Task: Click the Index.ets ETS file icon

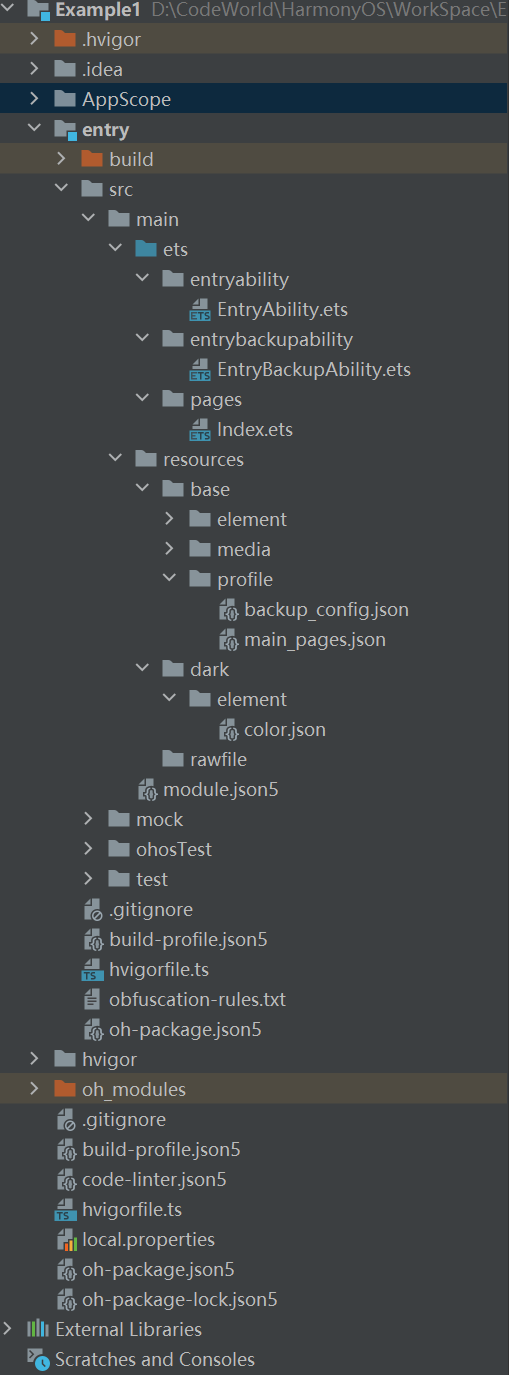Action: click(x=200, y=430)
